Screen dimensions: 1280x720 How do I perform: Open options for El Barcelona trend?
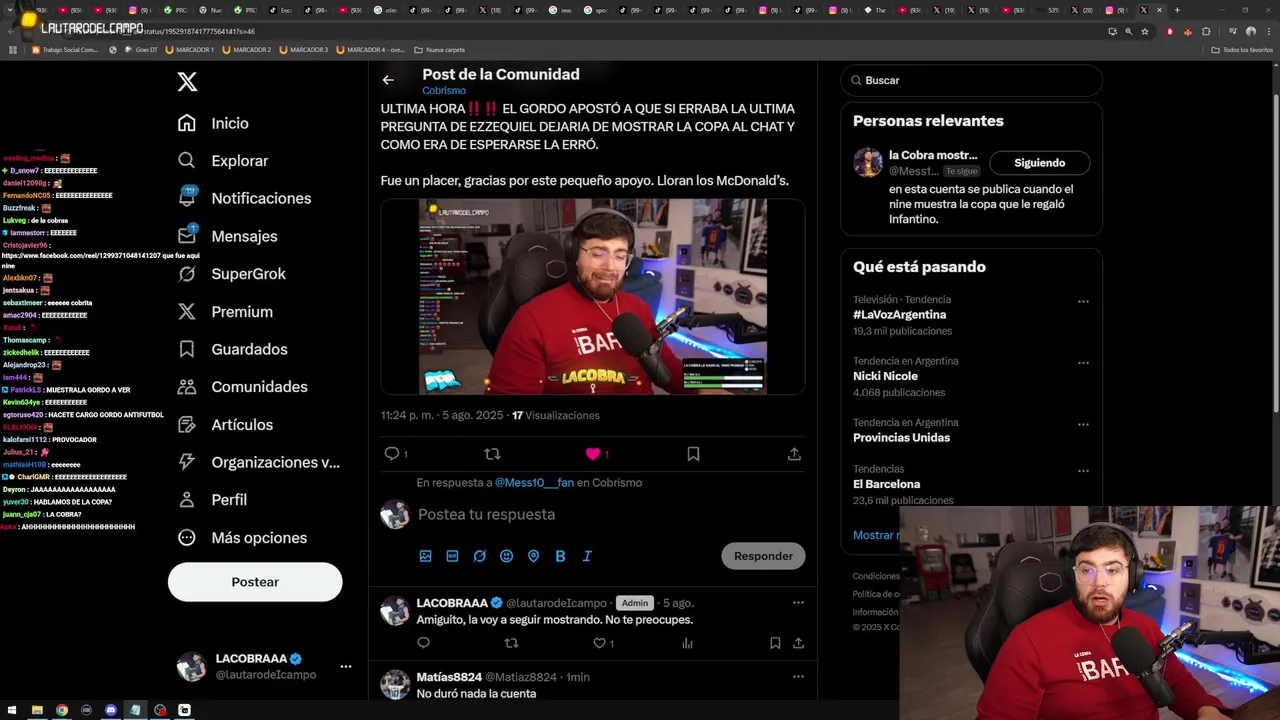pos(1083,471)
